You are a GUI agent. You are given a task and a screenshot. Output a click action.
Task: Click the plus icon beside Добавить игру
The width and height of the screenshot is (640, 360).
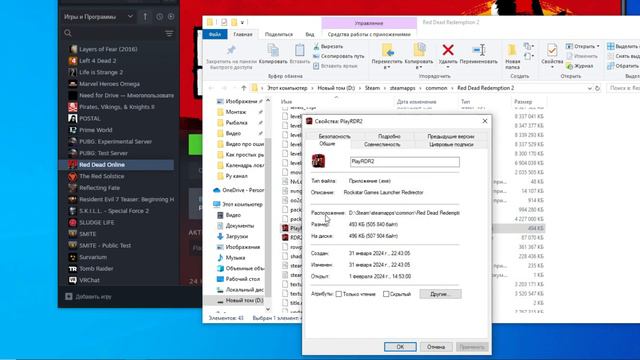pyautogui.click(x=69, y=297)
